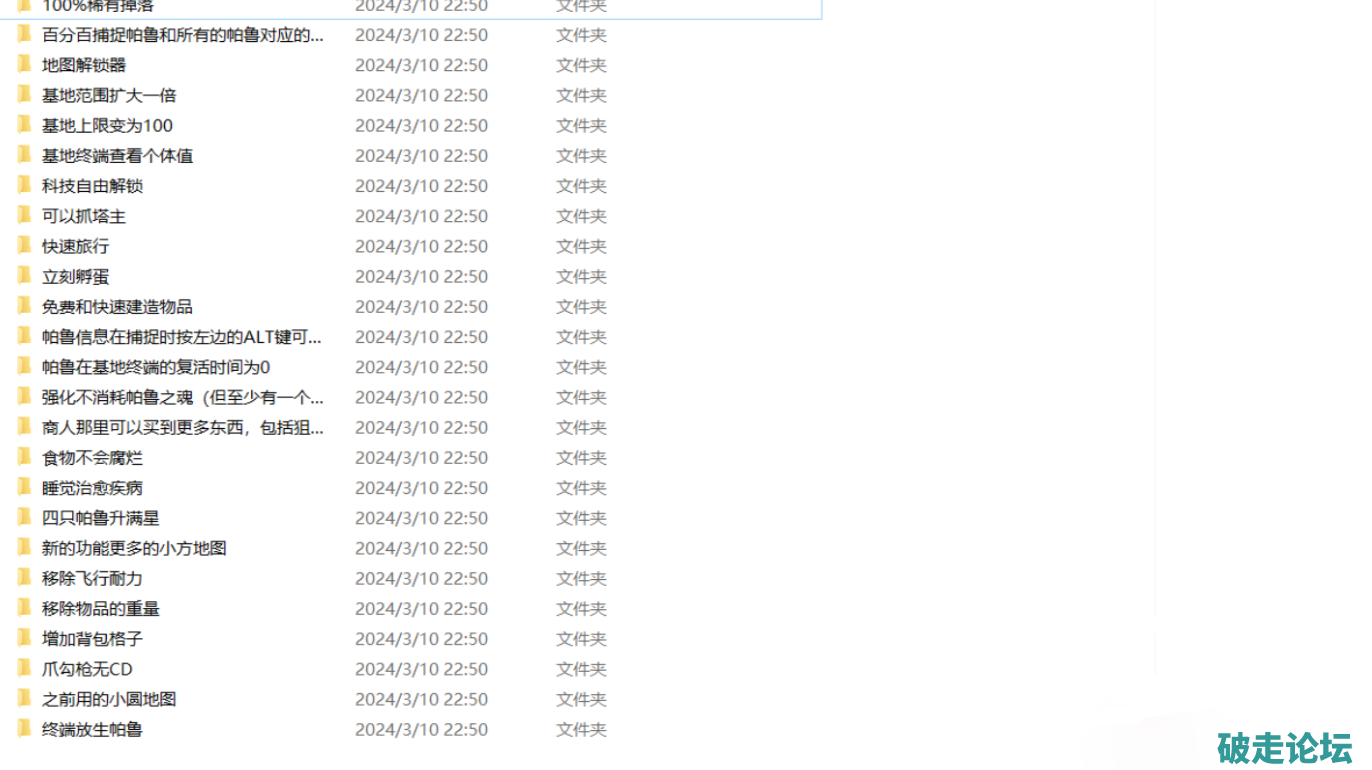1372x770 pixels.
Task: Select the 基地上限变为100 folder name
Action: pos(107,125)
